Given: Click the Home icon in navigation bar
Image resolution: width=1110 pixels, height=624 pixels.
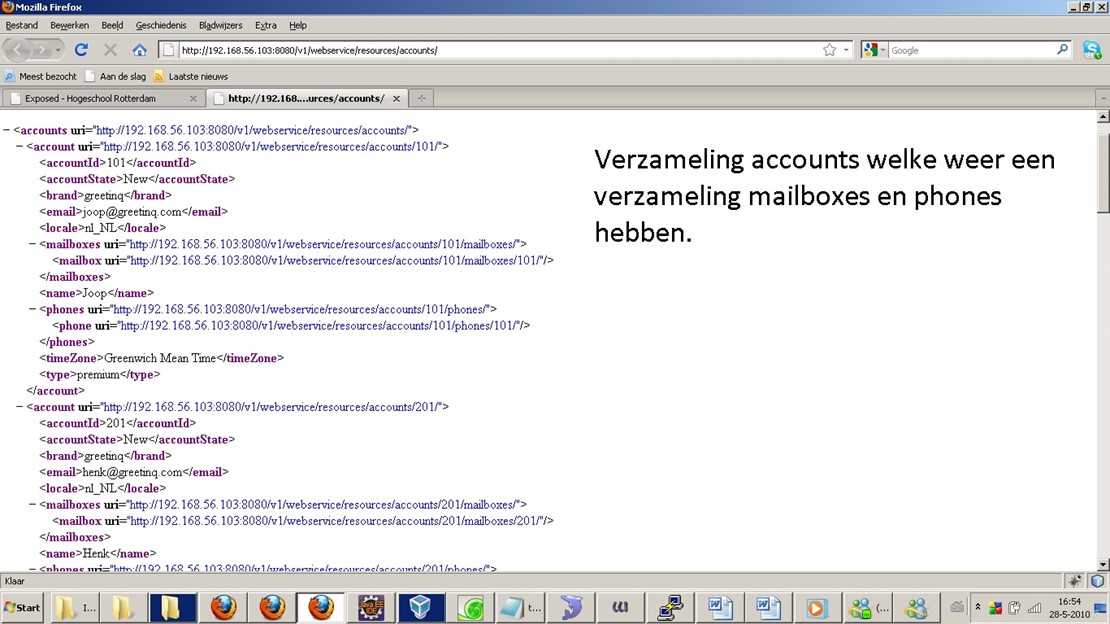Looking at the screenshot, I should click(139, 49).
